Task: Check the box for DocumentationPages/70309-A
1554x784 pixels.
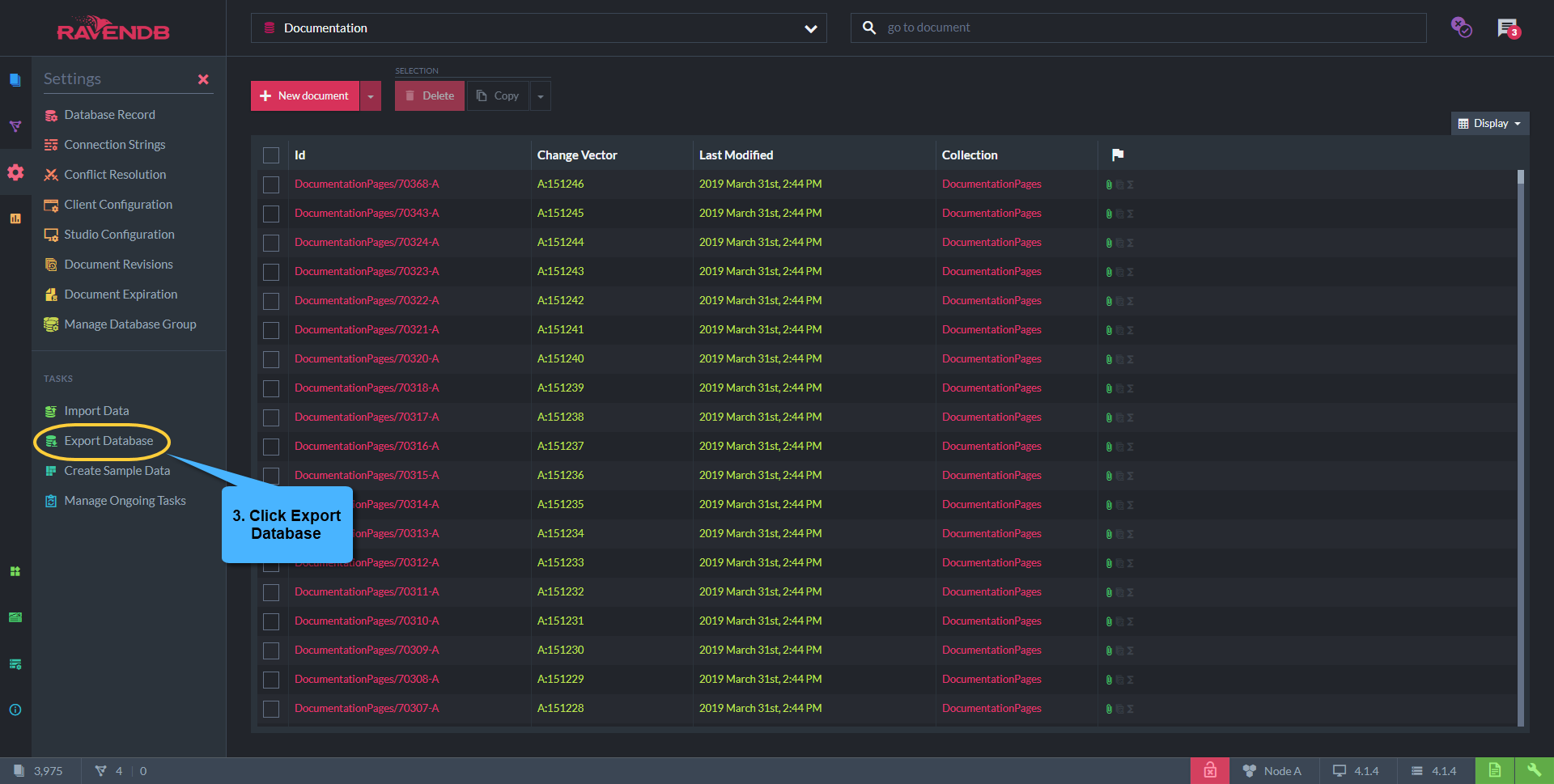Action: [x=271, y=651]
